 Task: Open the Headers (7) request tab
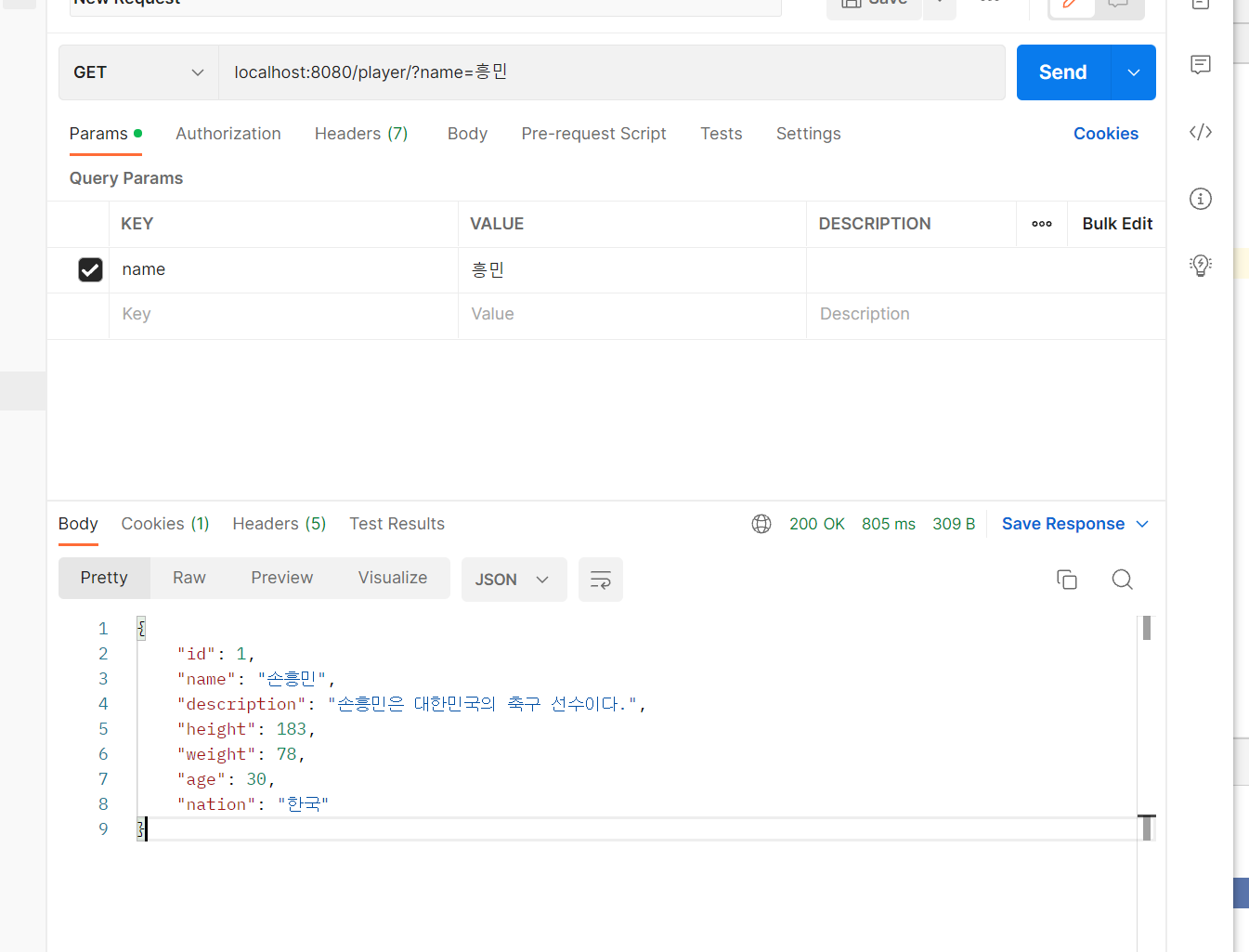click(361, 134)
